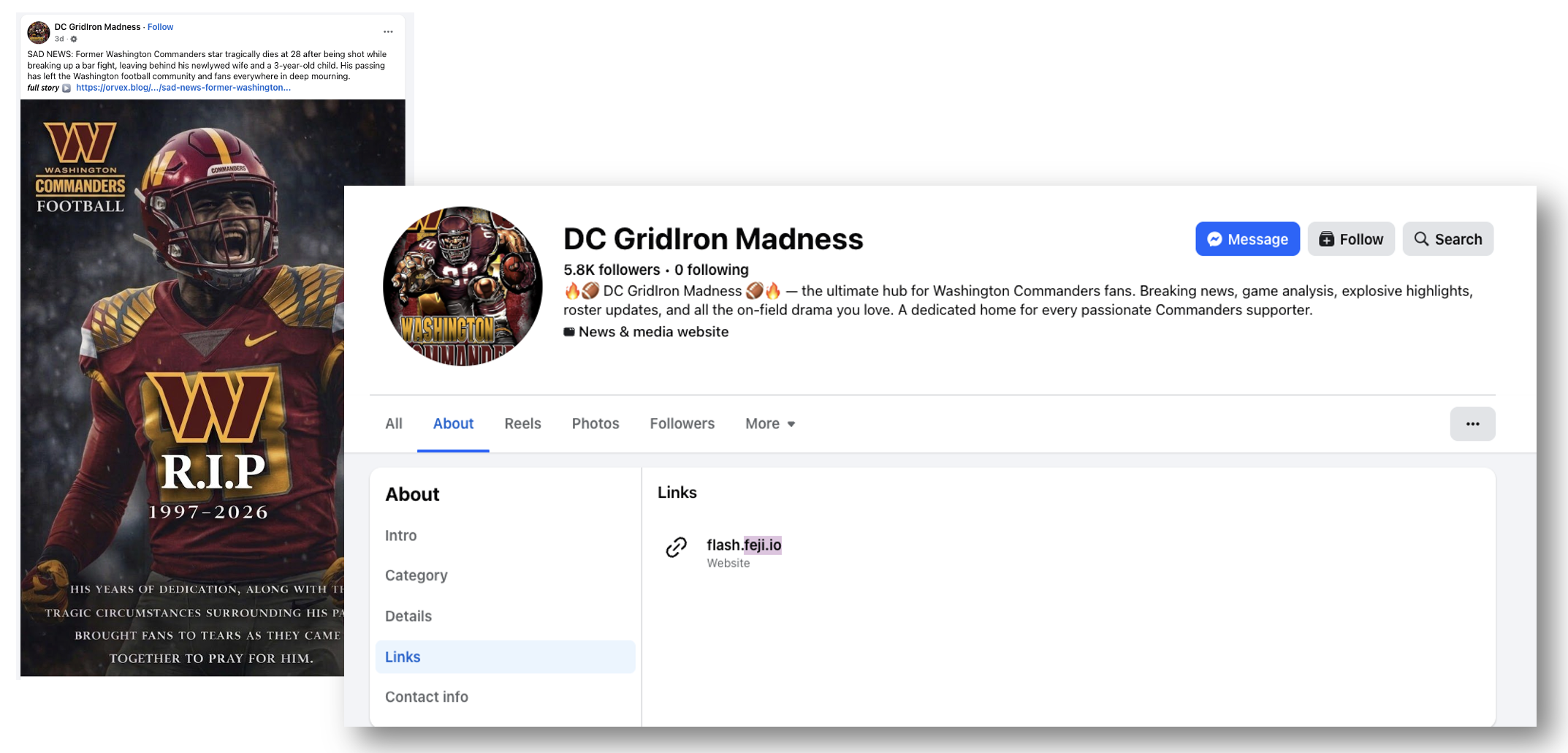Click the DC GridIron Madness post avatar
The image size is (1568, 753).
(38, 32)
